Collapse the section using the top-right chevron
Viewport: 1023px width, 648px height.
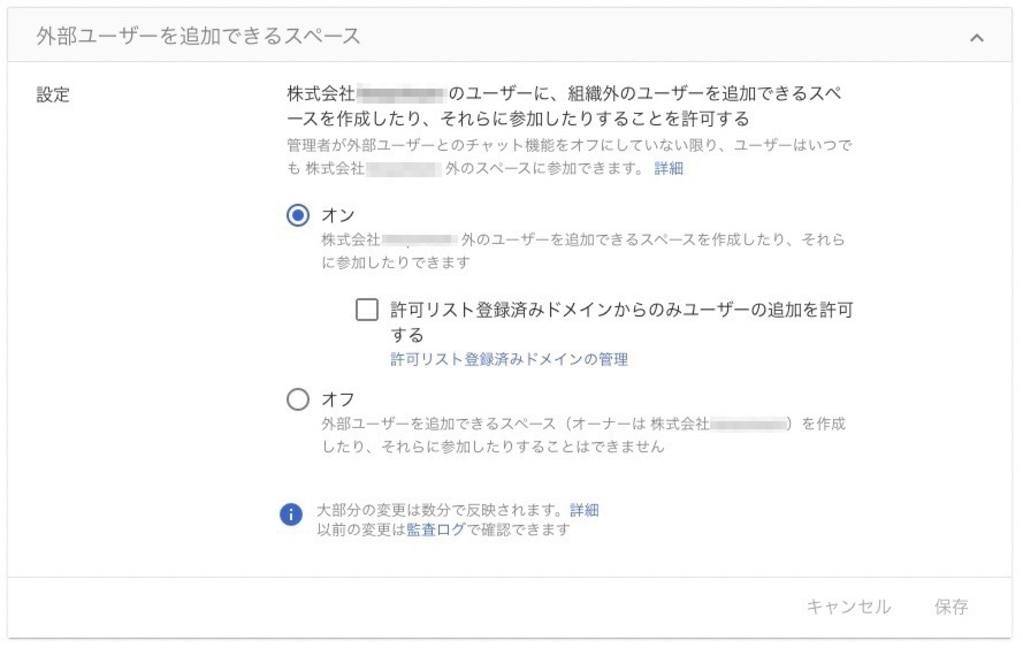point(977,37)
